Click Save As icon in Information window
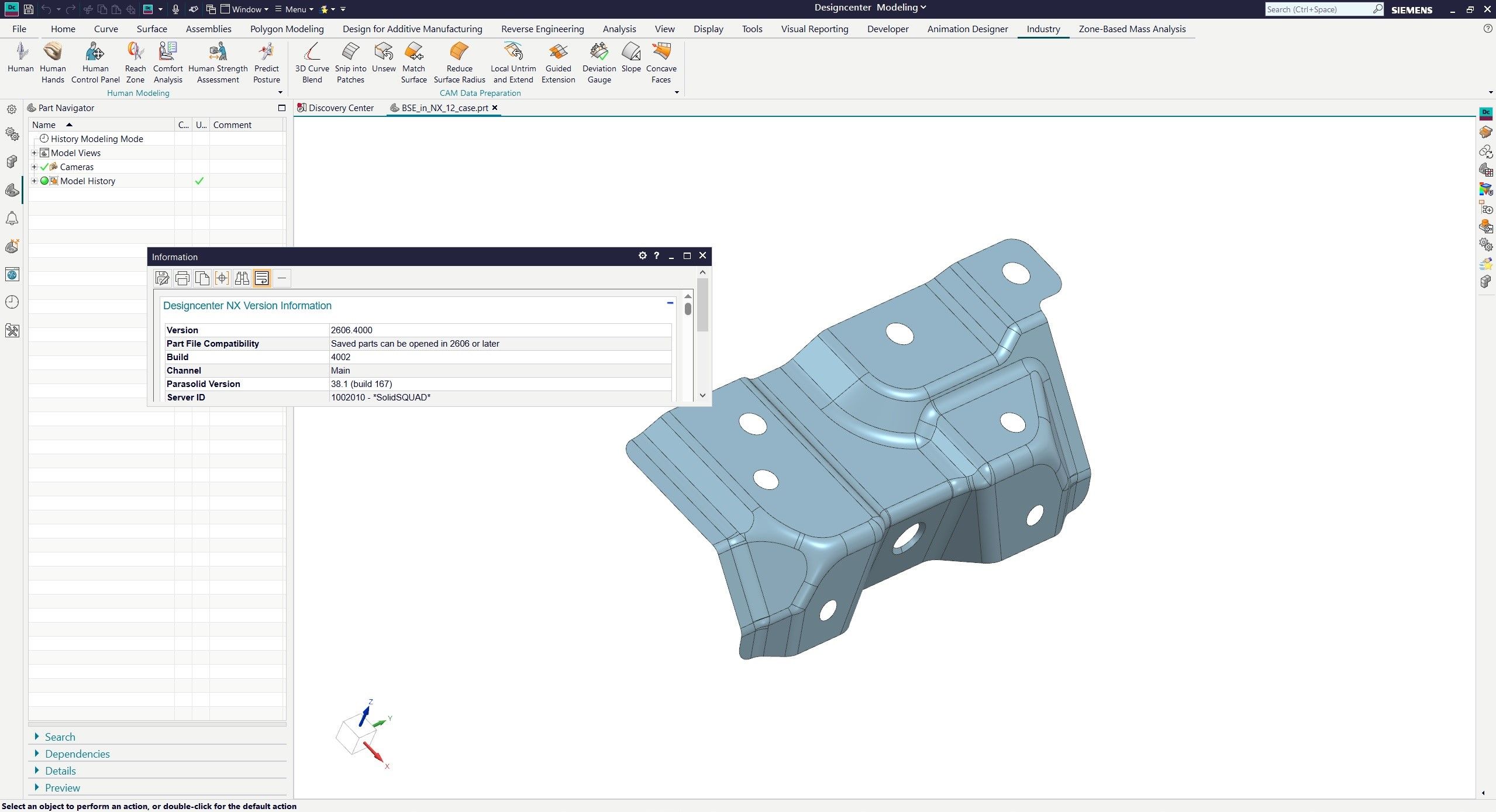The height and width of the screenshot is (812, 1496). coord(162,278)
